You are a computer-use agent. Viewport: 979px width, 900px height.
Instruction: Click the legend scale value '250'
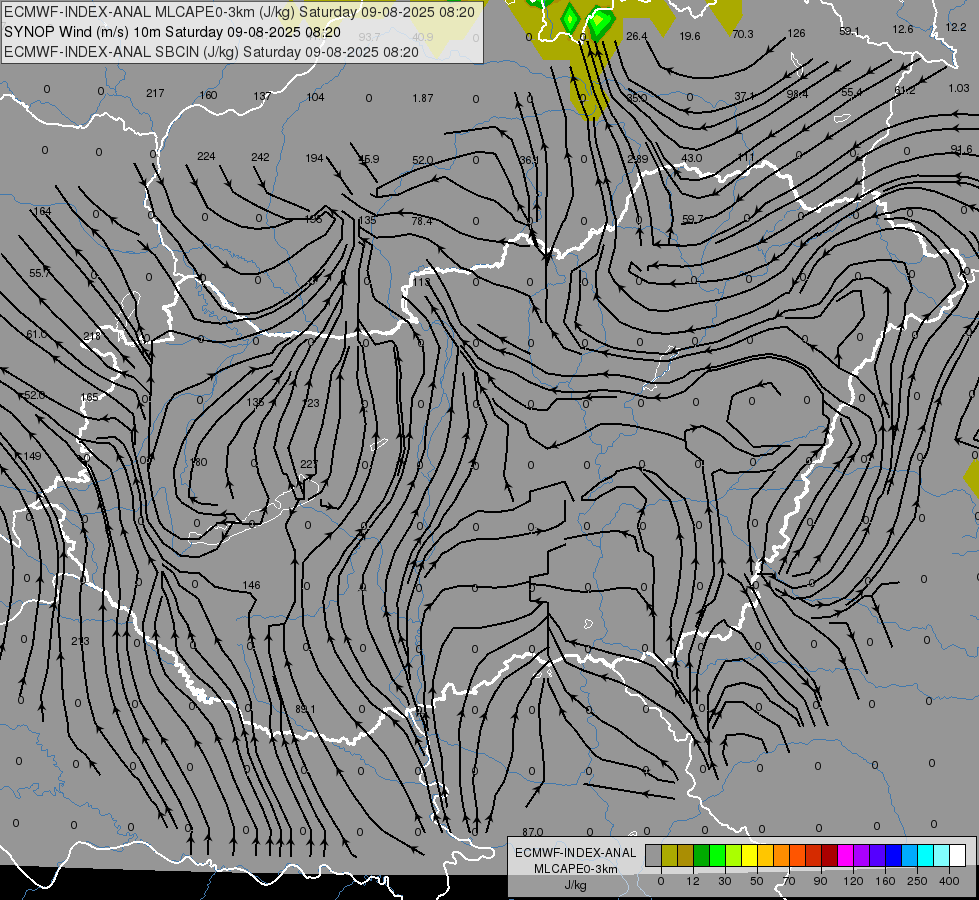(917, 881)
